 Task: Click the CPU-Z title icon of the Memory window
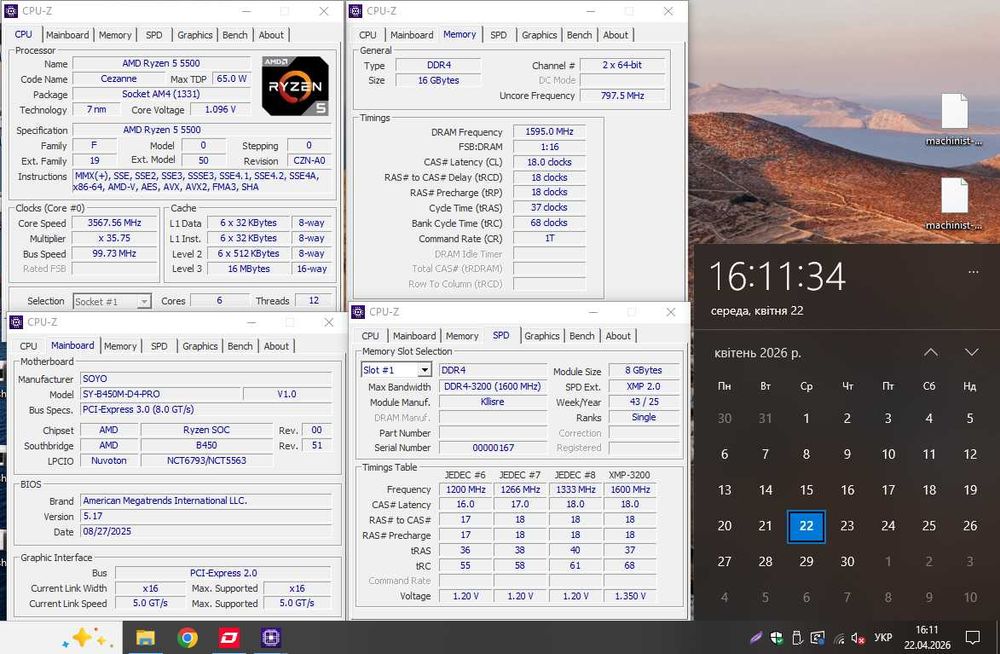click(x=357, y=11)
